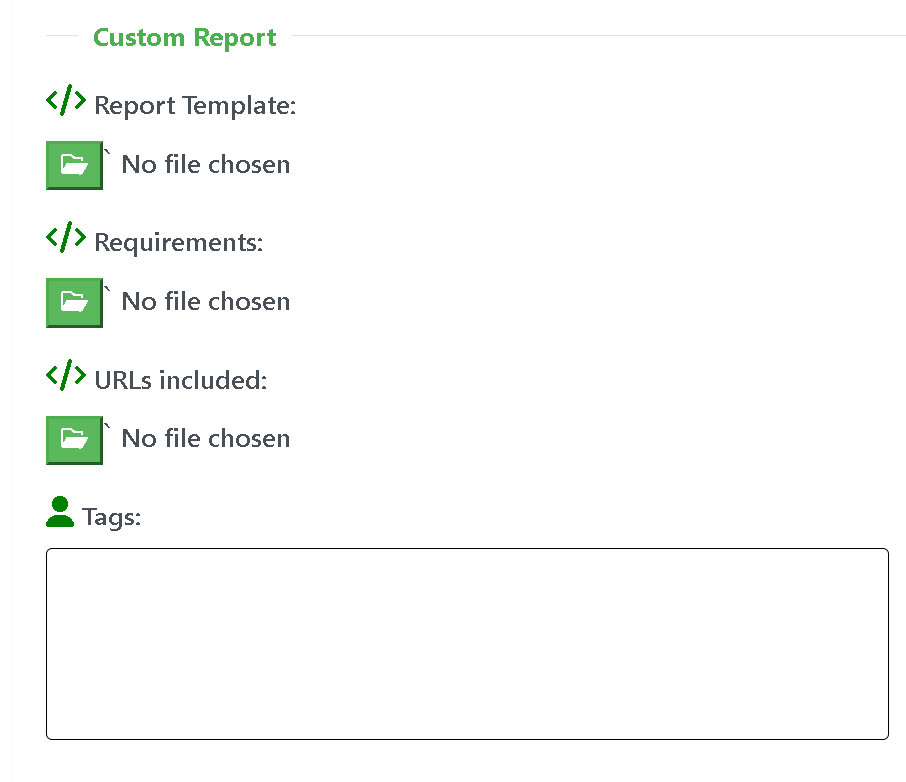Click 'No file chosen' under Requirements
The image size is (906, 782).
(205, 302)
